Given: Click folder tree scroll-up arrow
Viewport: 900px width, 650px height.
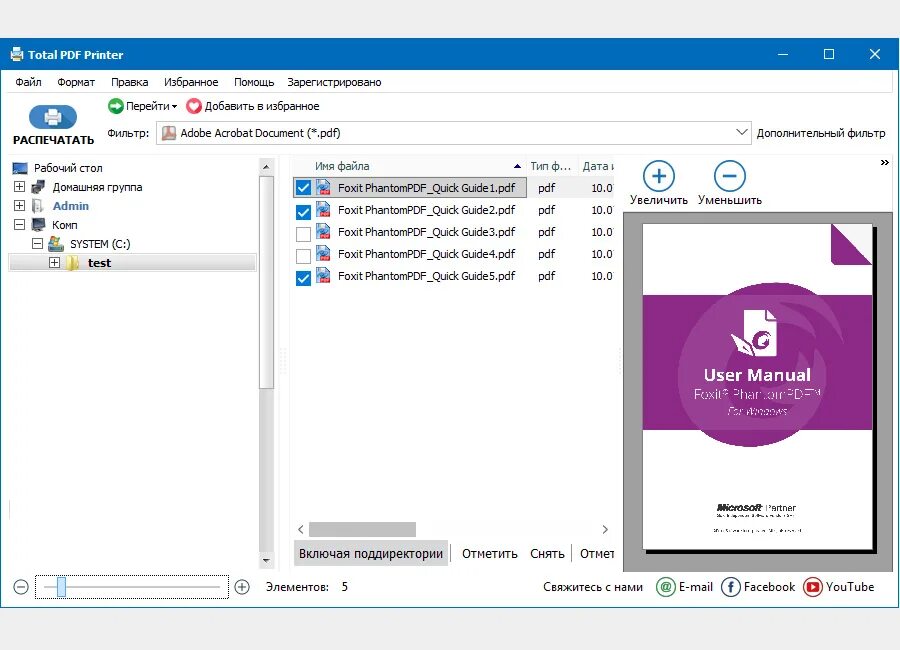Looking at the screenshot, I should point(266,167).
